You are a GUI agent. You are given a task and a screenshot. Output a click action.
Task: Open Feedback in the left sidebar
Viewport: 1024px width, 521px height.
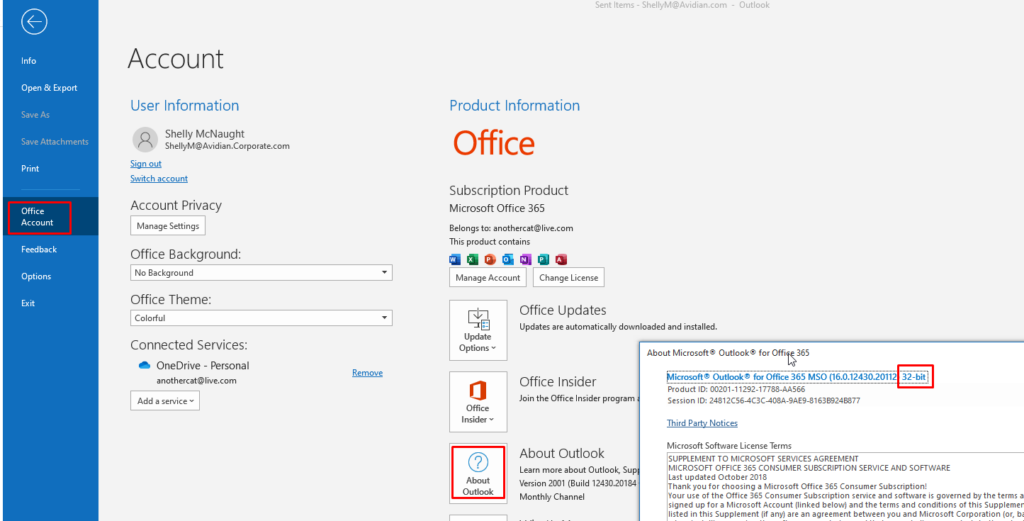(x=39, y=249)
